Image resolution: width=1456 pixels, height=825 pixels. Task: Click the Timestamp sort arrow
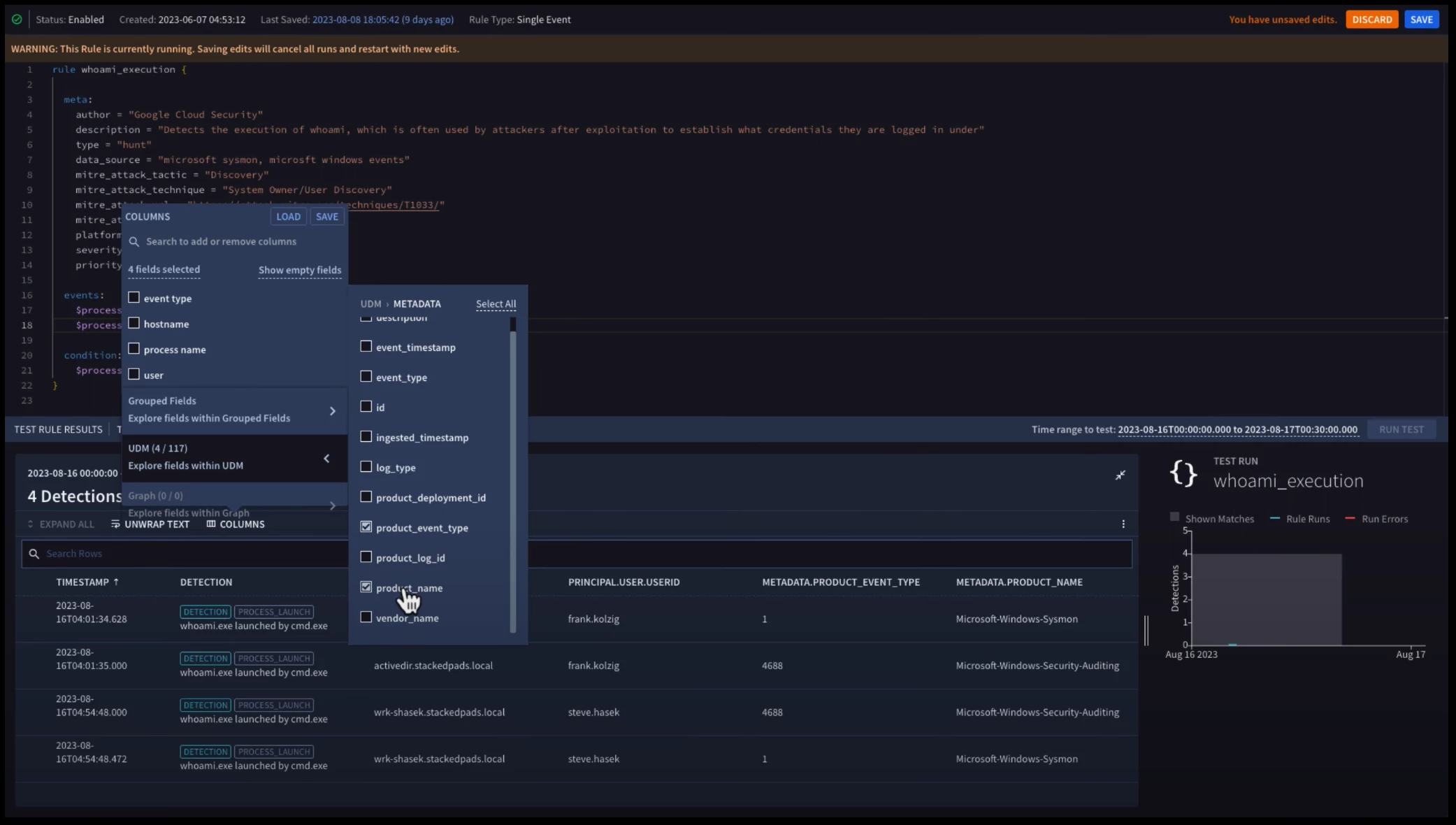(116, 582)
